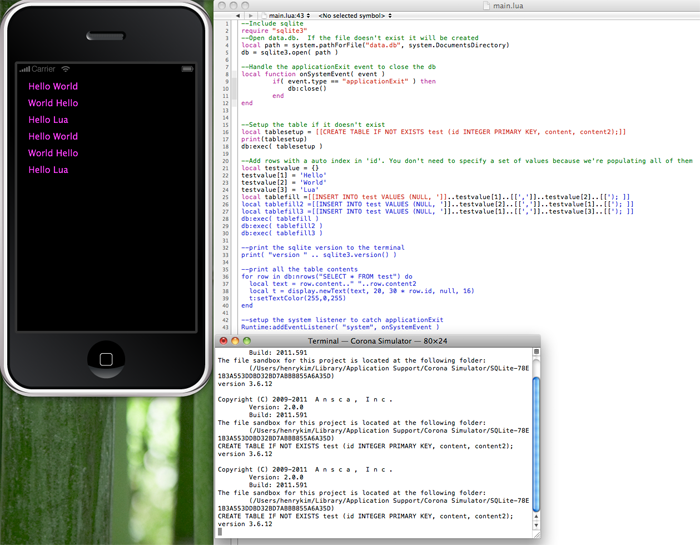
Task: Click the editor line starting 'local tablesetup ='
Action: tap(433, 132)
